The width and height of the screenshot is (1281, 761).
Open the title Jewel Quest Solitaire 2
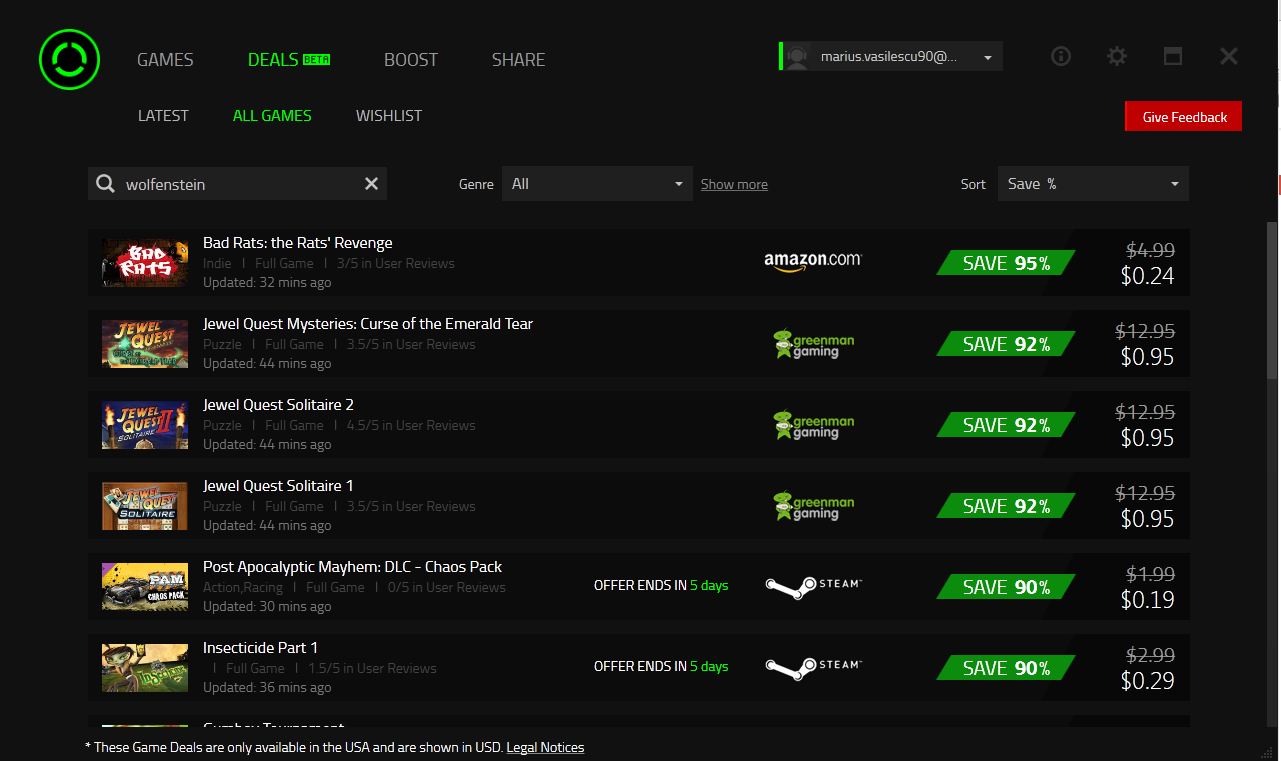tap(278, 405)
